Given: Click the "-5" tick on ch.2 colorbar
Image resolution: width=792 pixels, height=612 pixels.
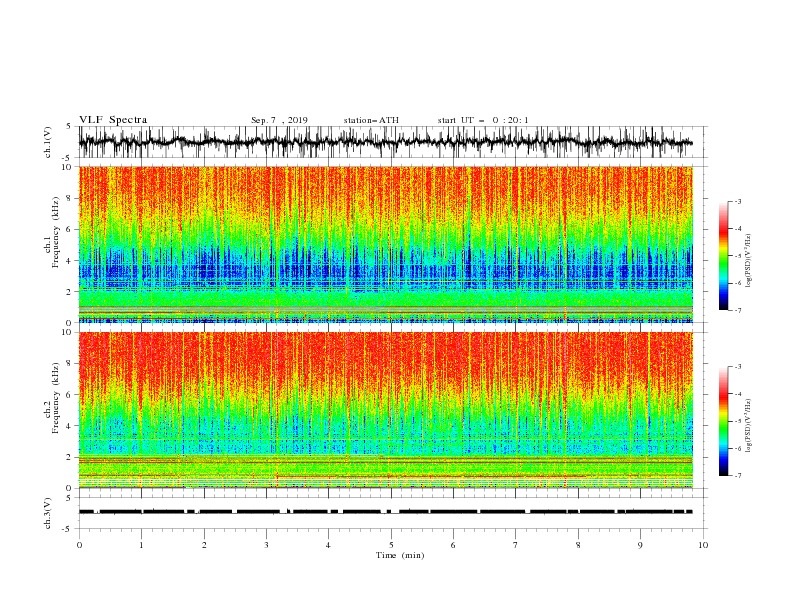Looking at the screenshot, I should point(737,421).
